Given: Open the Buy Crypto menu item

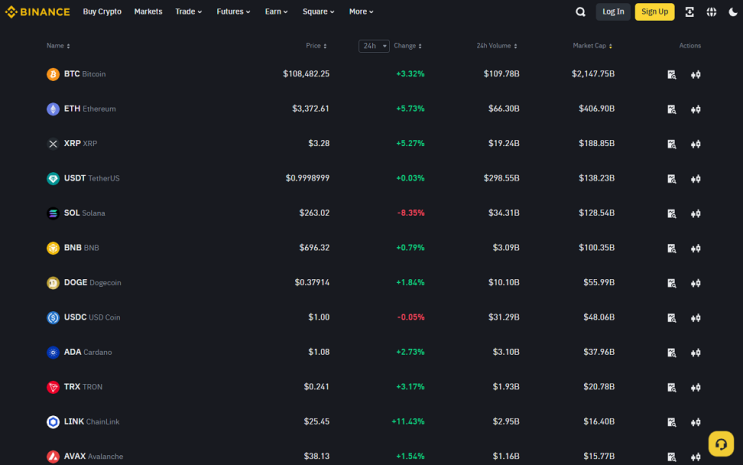Looking at the screenshot, I should [x=102, y=11].
